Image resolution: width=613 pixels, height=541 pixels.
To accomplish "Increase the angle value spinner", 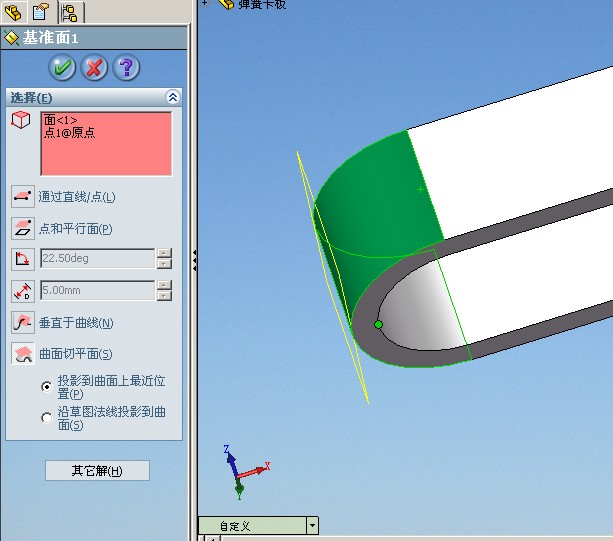I will 164,253.
